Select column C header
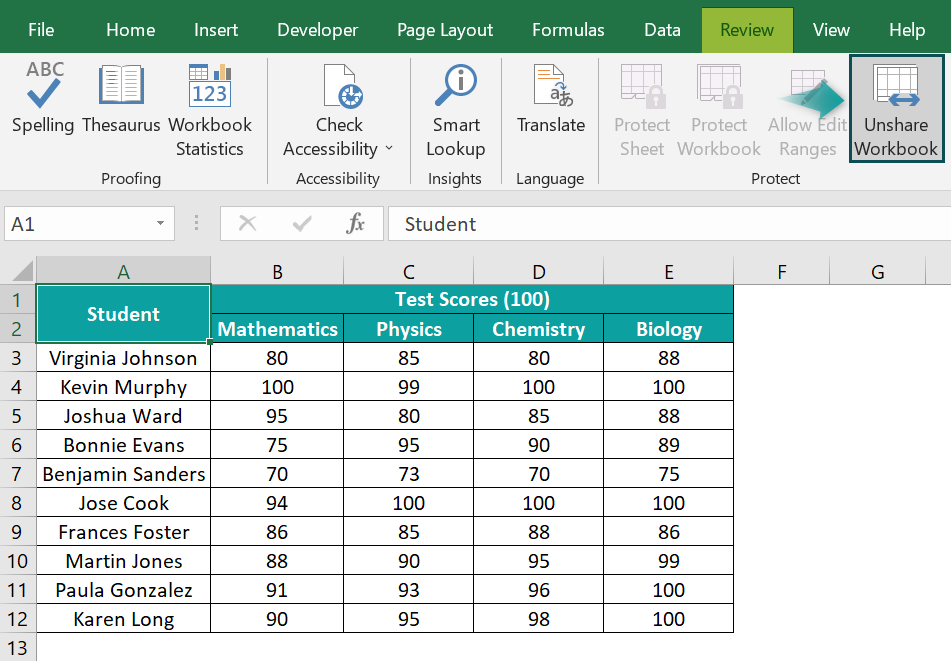The width and height of the screenshot is (951, 661). pyautogui.click(x=409, y=271)
